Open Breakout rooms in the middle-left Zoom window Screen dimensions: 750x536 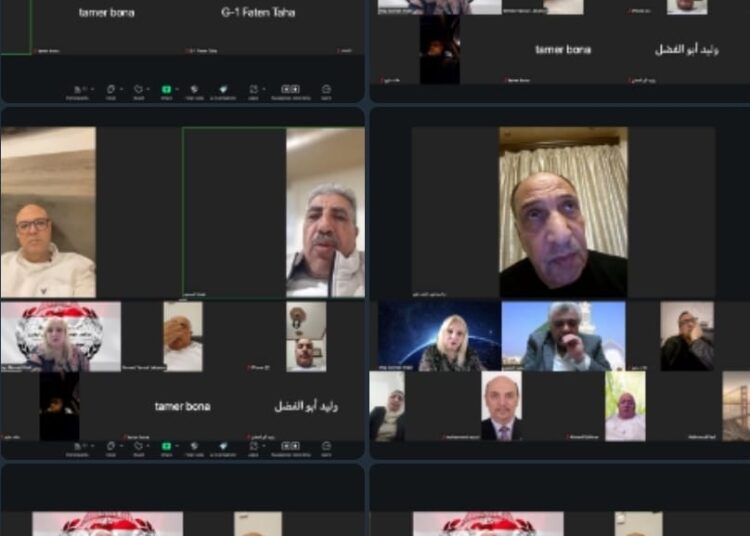click(290, 449)
